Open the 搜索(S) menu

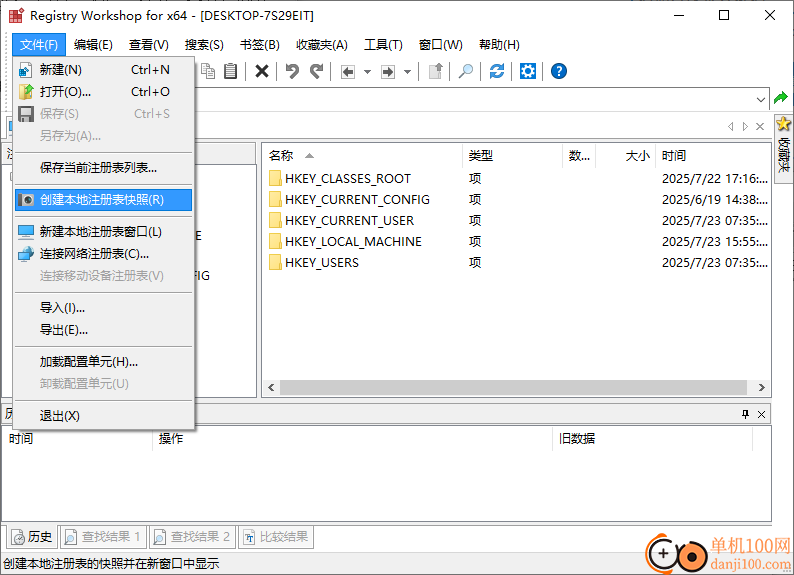point(204,45)
